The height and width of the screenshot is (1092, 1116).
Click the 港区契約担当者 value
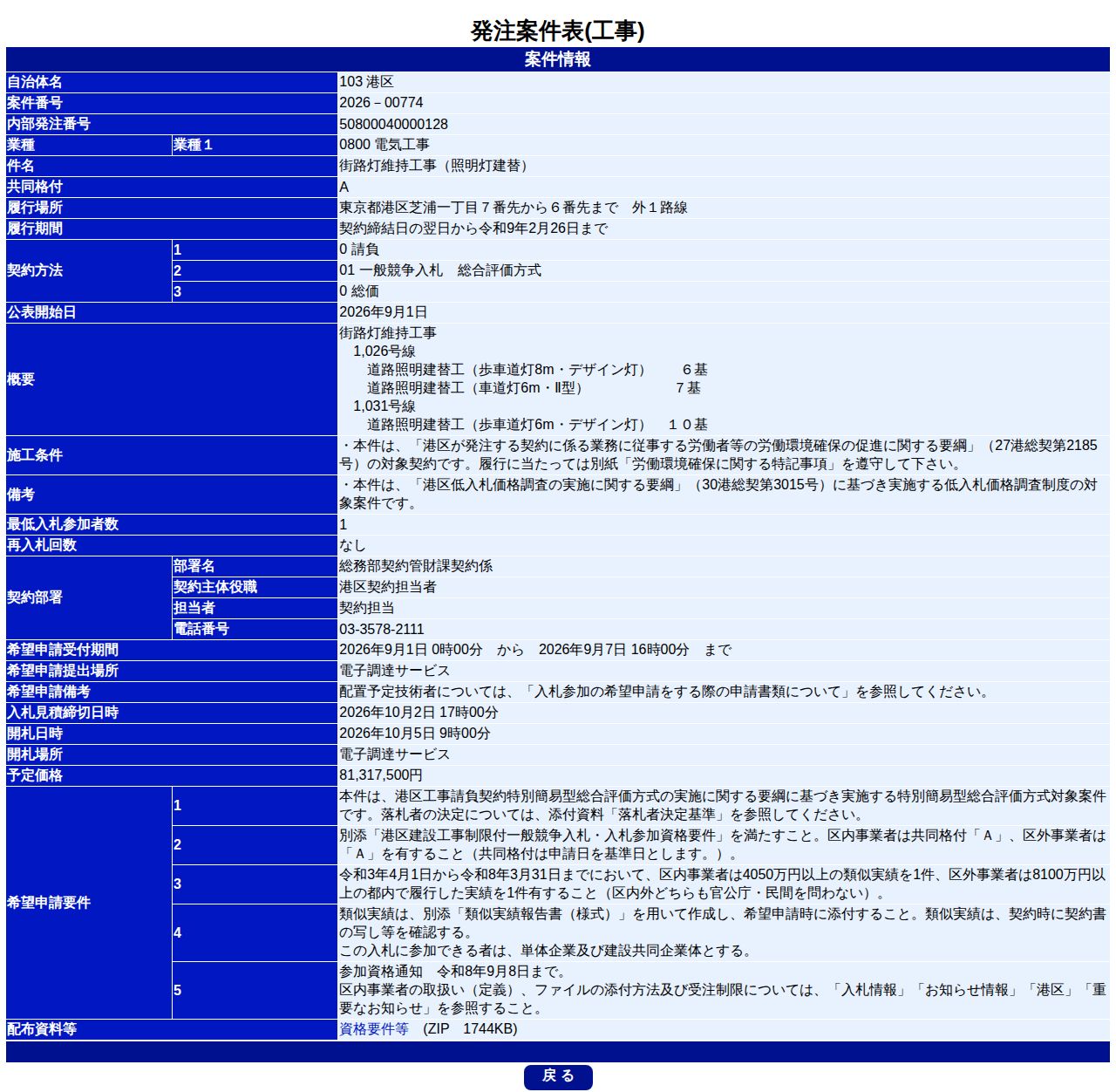388,587
